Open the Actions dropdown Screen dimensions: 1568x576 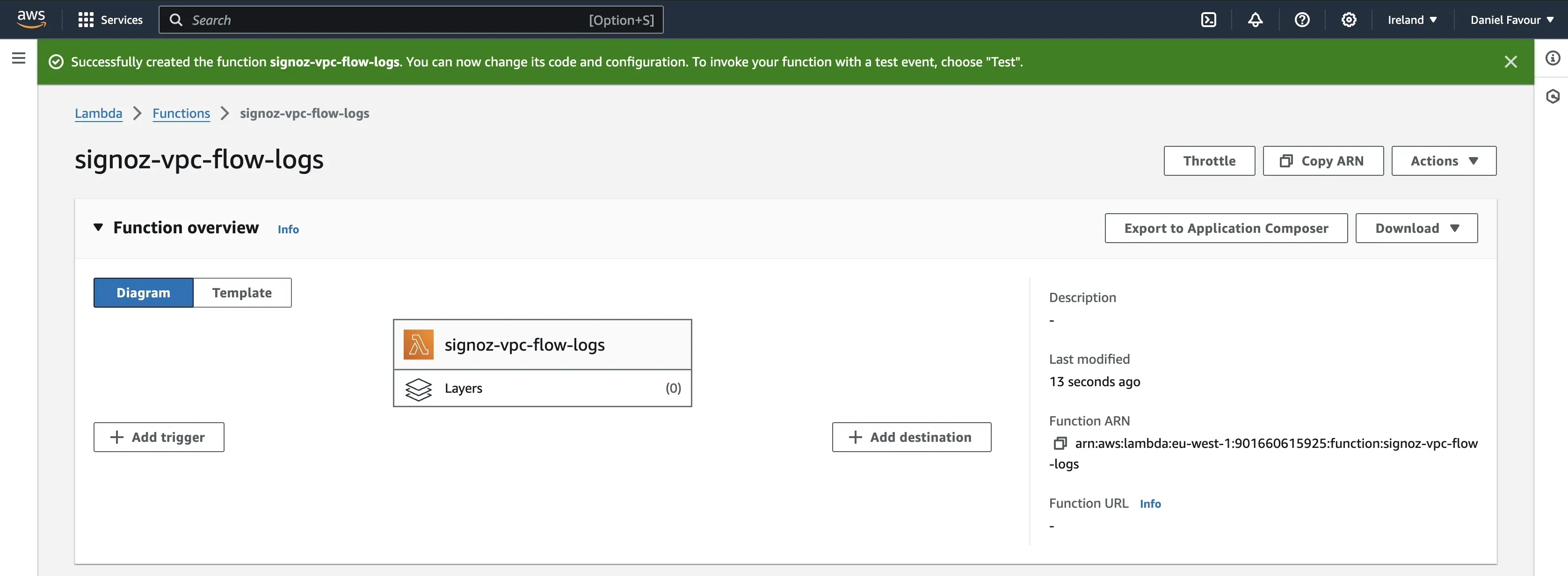[1444, 160]
